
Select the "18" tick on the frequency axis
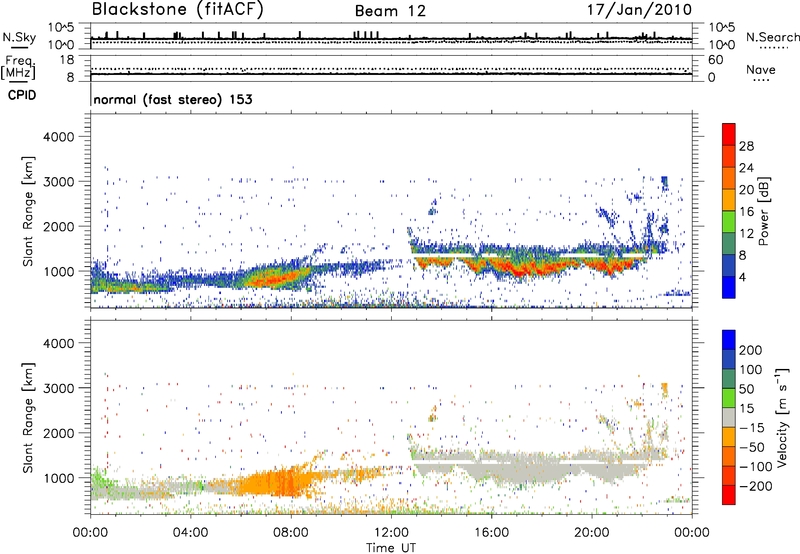67,60
